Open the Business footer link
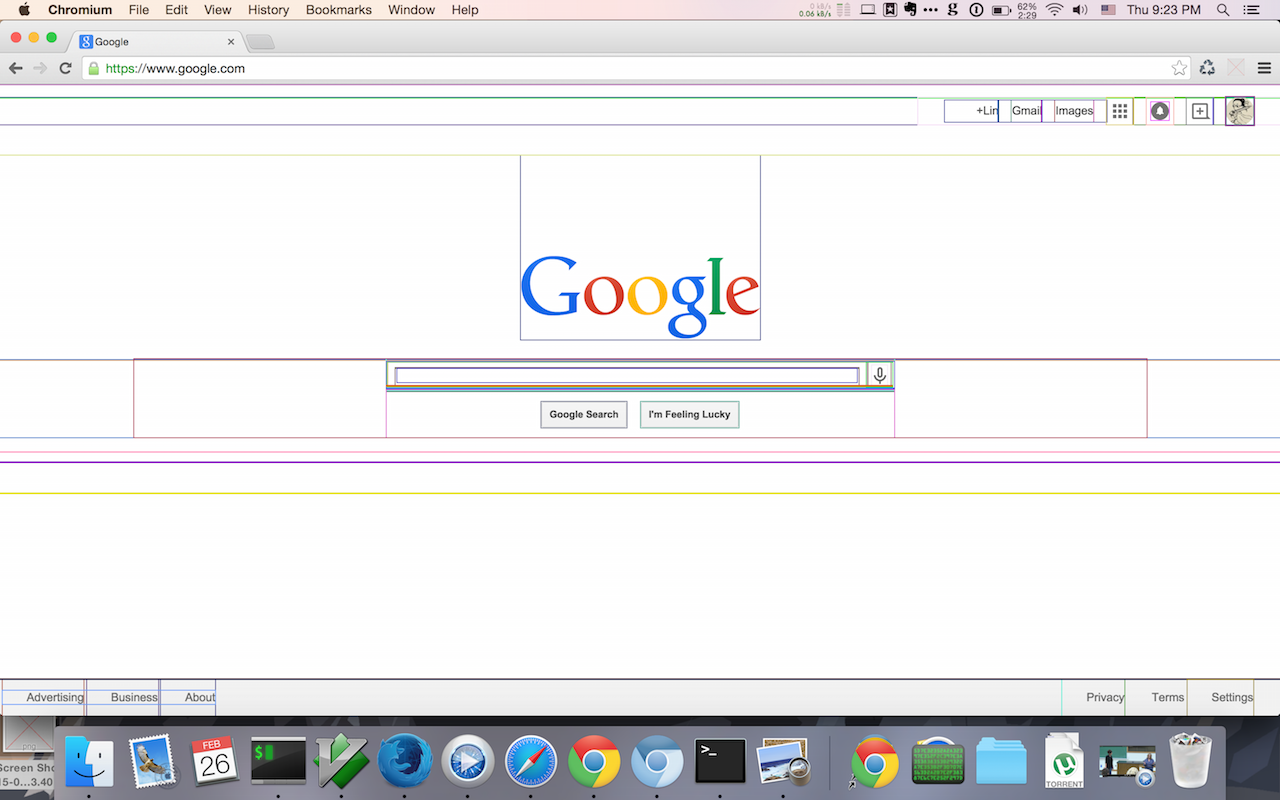Viewport: 1280px width, 800px height. (x=134, y=697)
